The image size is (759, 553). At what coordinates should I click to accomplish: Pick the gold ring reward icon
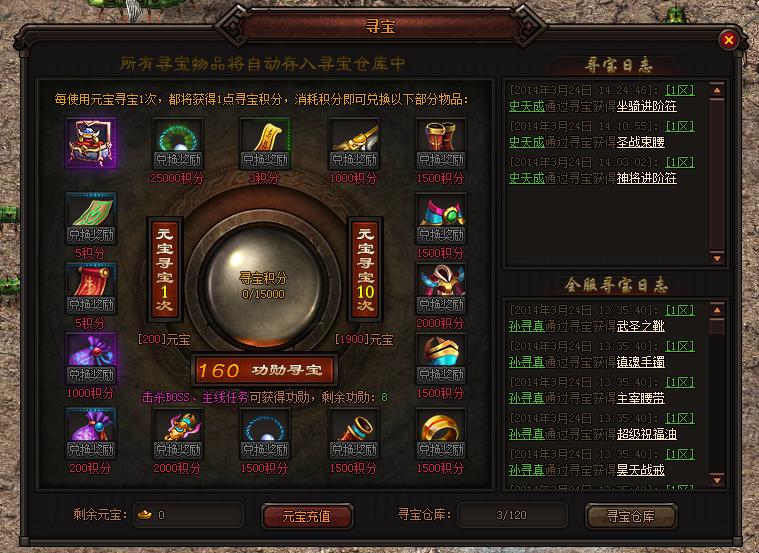point(440,433)
